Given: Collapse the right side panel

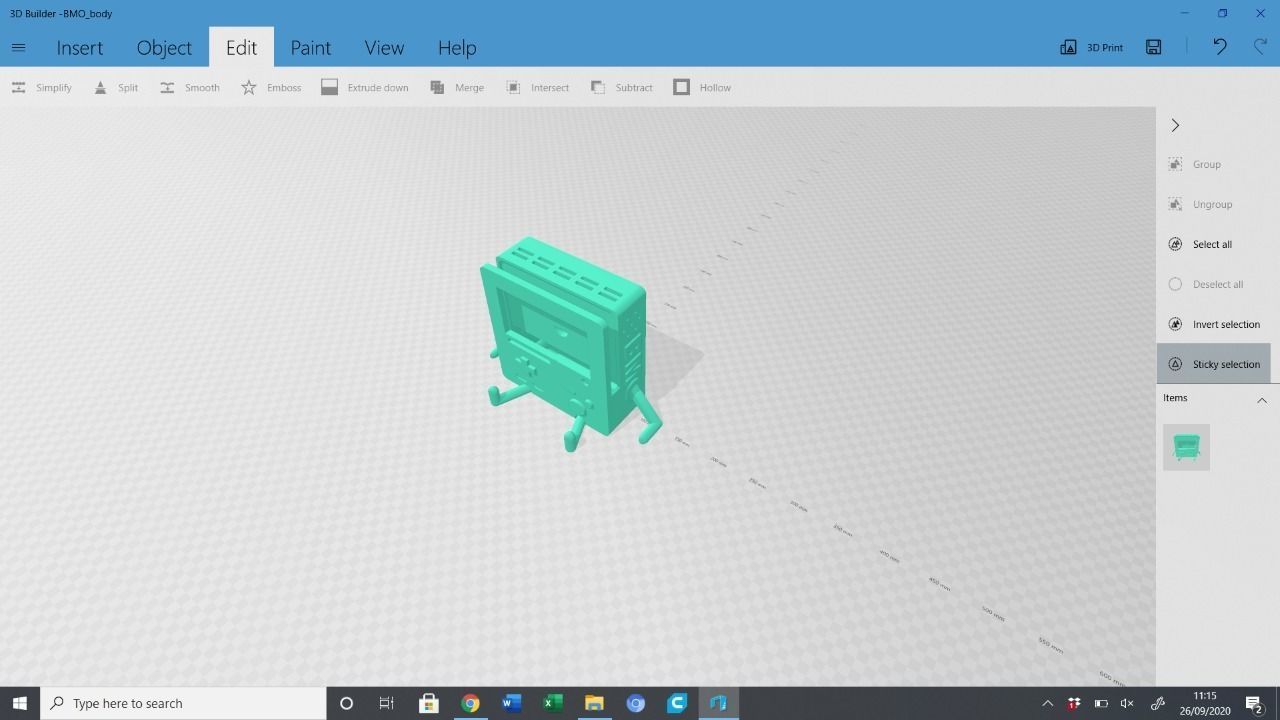Looking at the screenshot, I should [x=1175, y=125].
